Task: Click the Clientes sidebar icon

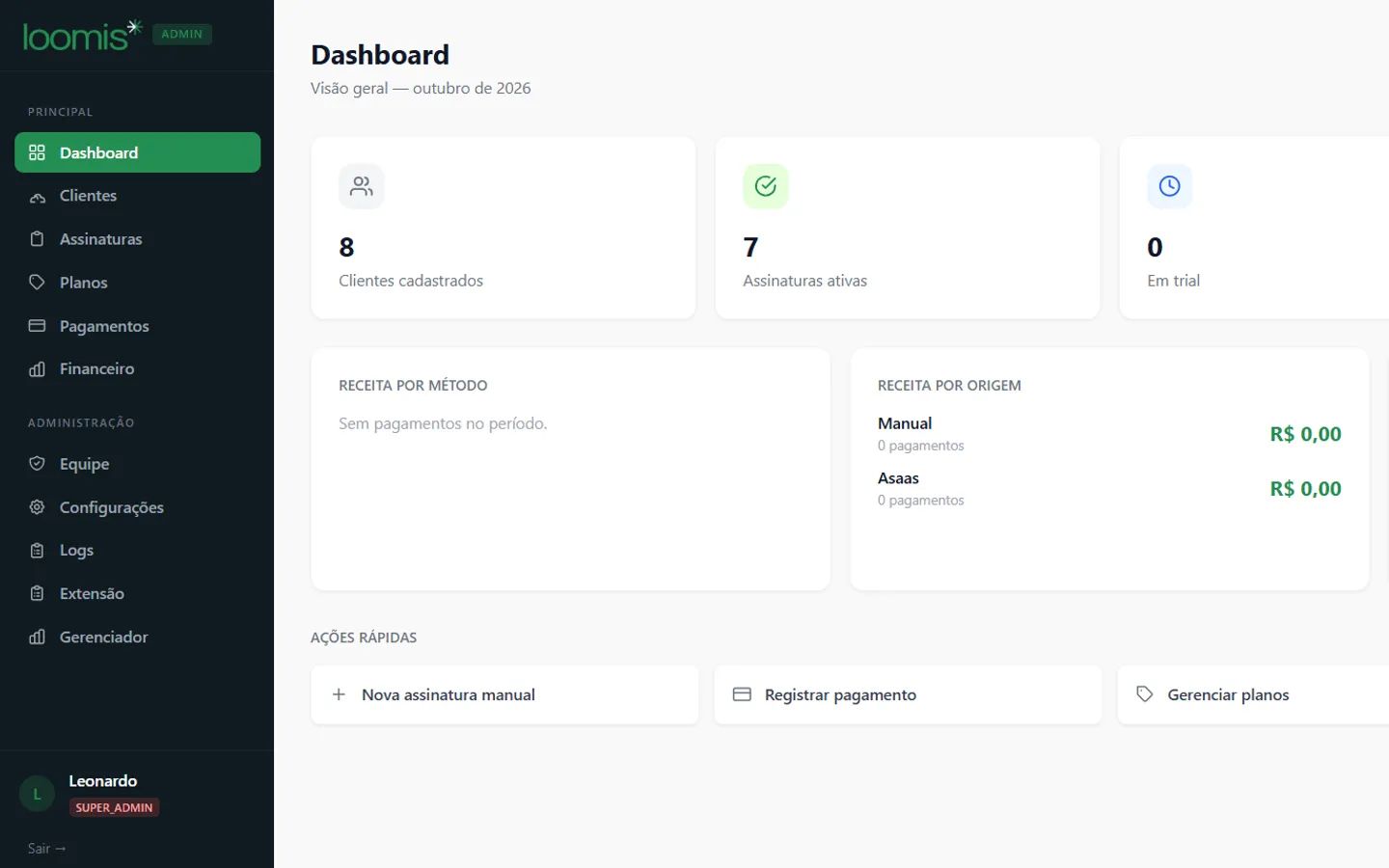Action: pos(37,196)
